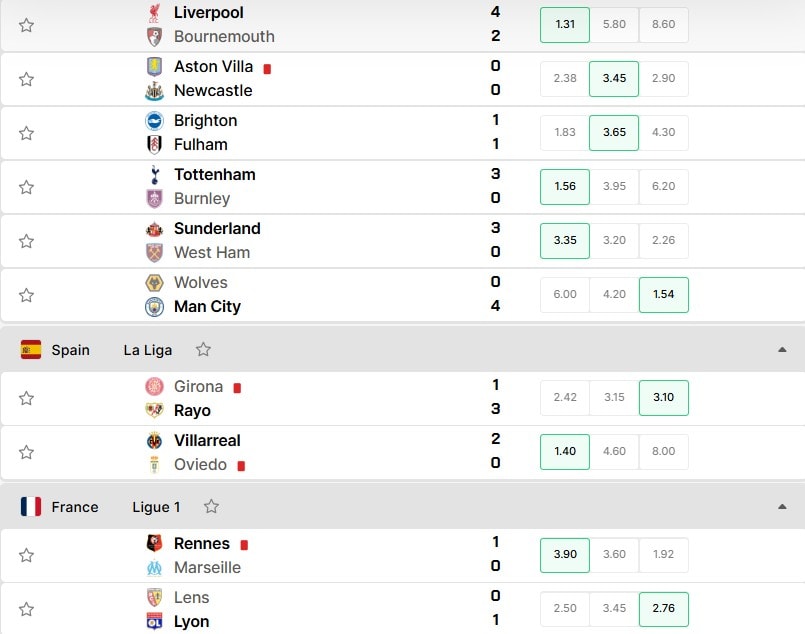
Task: Collapse the France Ligue 1 section
Action: click(782, 507)
